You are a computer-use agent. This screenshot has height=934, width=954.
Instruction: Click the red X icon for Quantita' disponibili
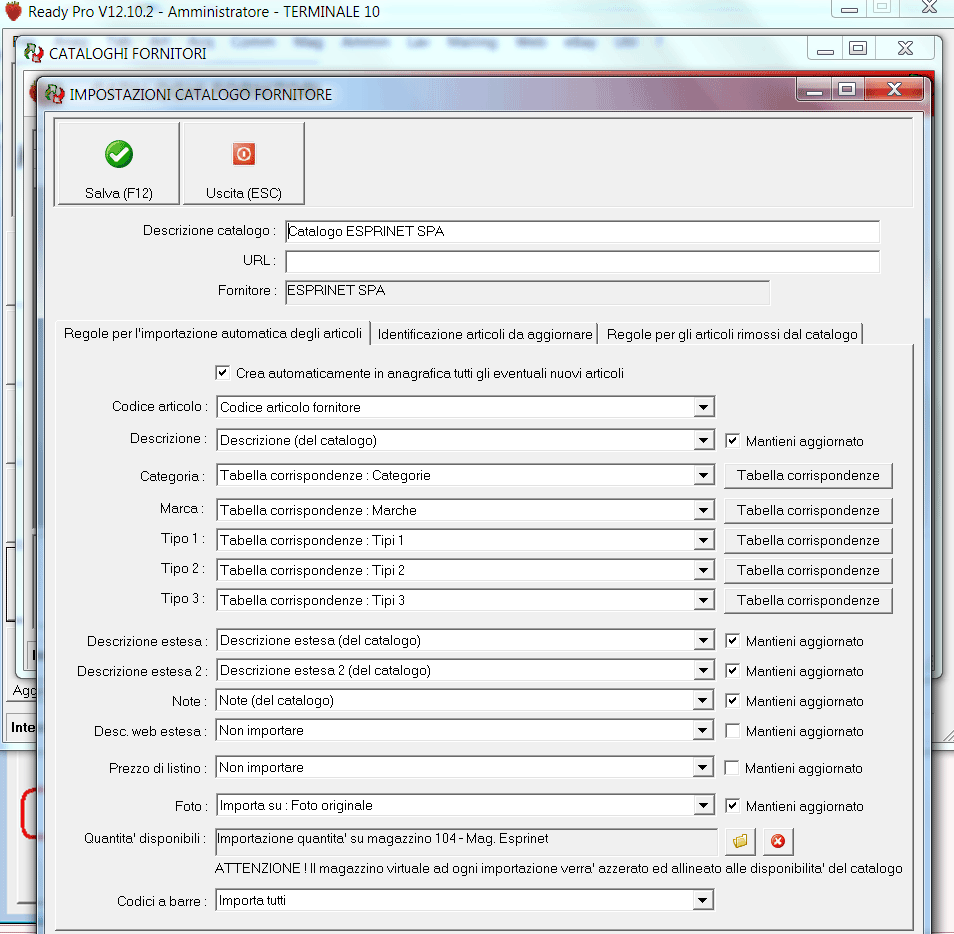(778, 841)
